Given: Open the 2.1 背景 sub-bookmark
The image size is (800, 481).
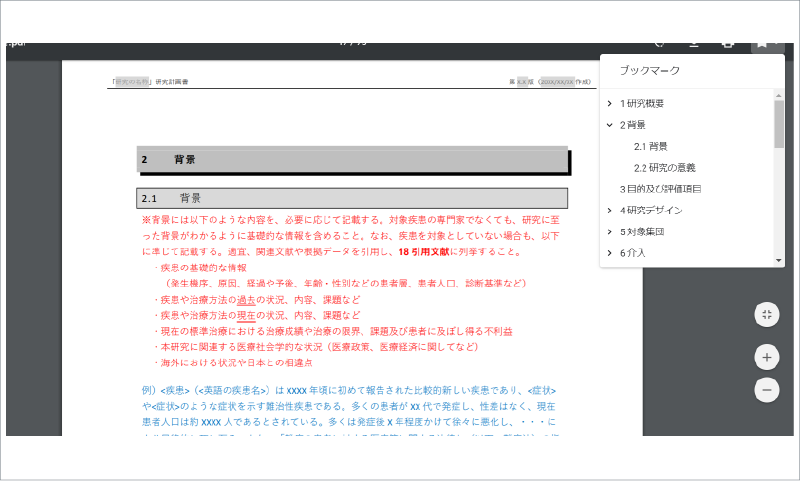Looking at the screenshot, I should [651, 146].
